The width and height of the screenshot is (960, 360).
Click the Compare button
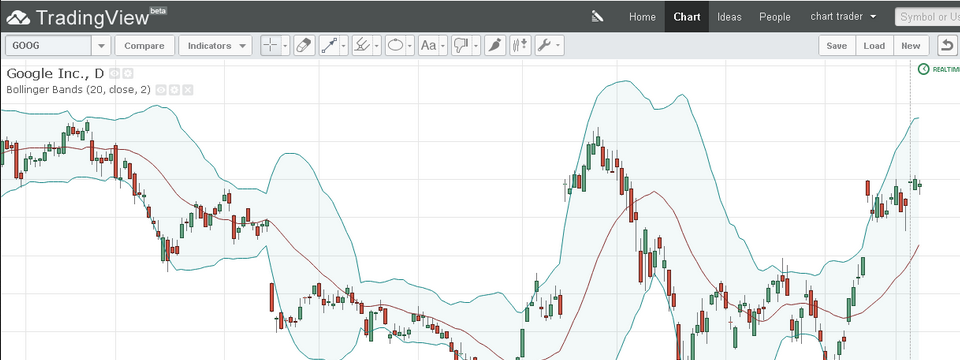coord(144,46)
